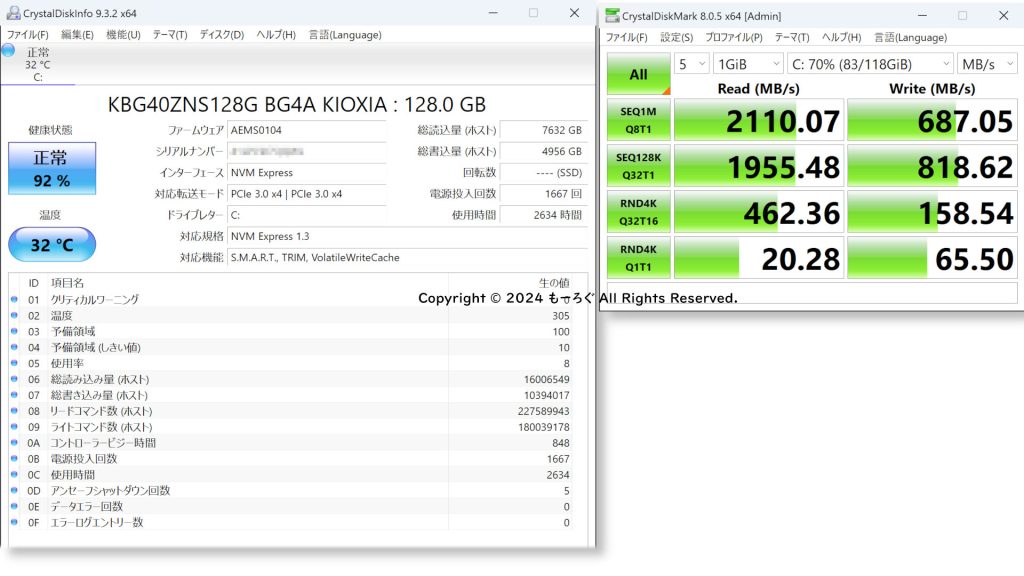Click the transfer mode field PCIe 3.0 x4
This screenshot has width=1024, height=576.
click(306, 193)
